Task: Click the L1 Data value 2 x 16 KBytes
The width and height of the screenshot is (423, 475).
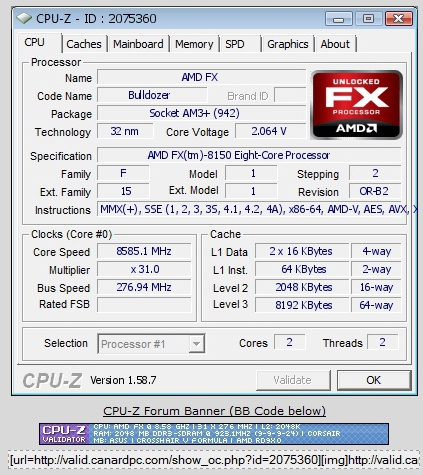Action: (302, 251)
